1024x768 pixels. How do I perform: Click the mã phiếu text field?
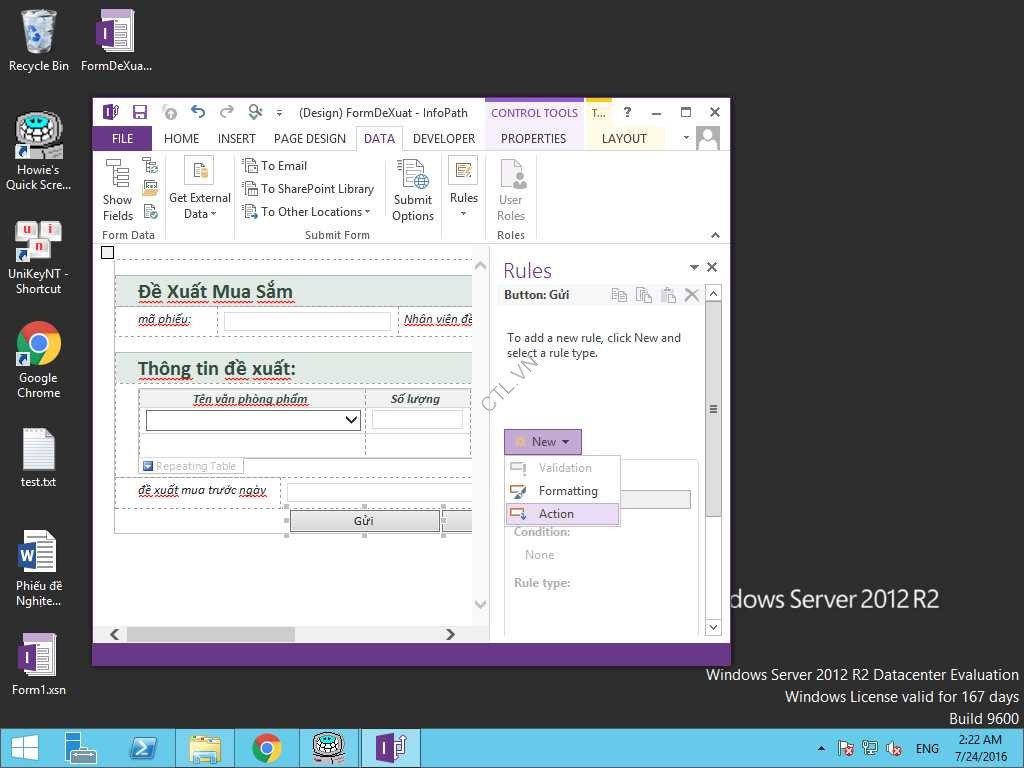tap(307, 321)
